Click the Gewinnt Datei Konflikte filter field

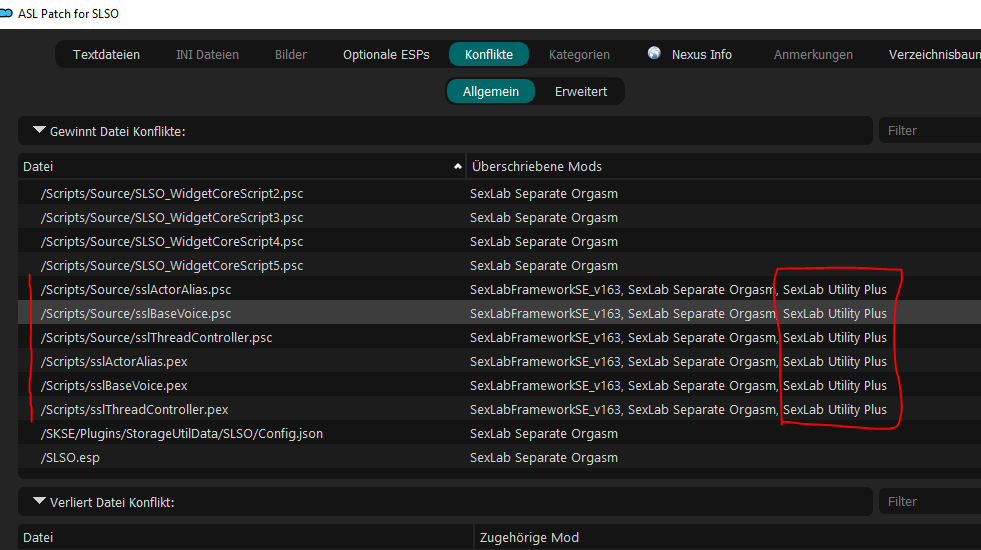pos(930,130)
